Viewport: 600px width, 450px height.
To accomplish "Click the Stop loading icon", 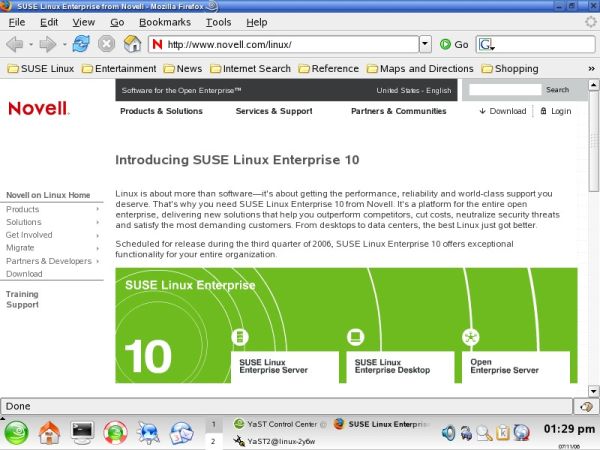I will point(106,44).
